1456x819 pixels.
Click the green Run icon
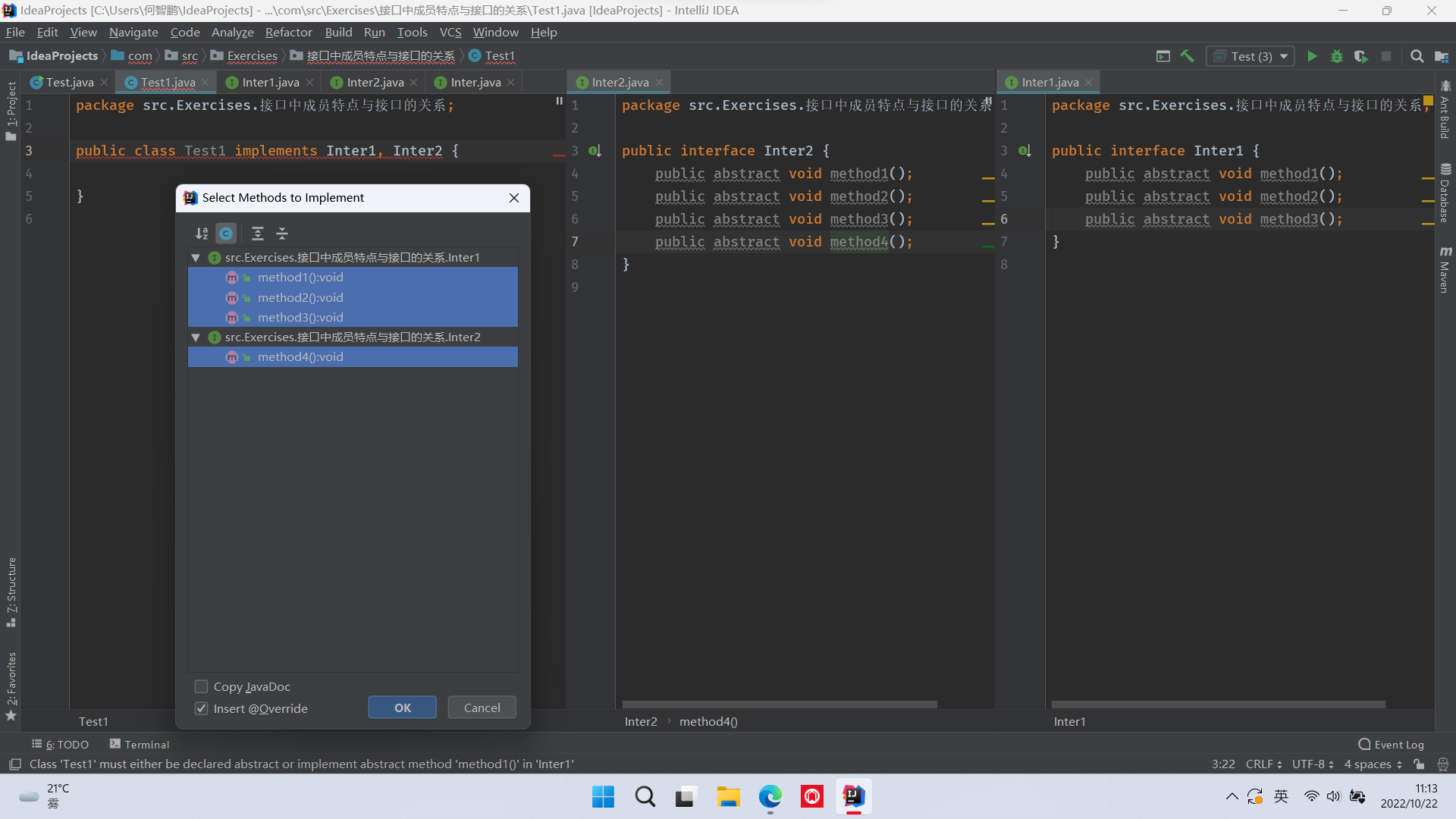pos(1312,56)
